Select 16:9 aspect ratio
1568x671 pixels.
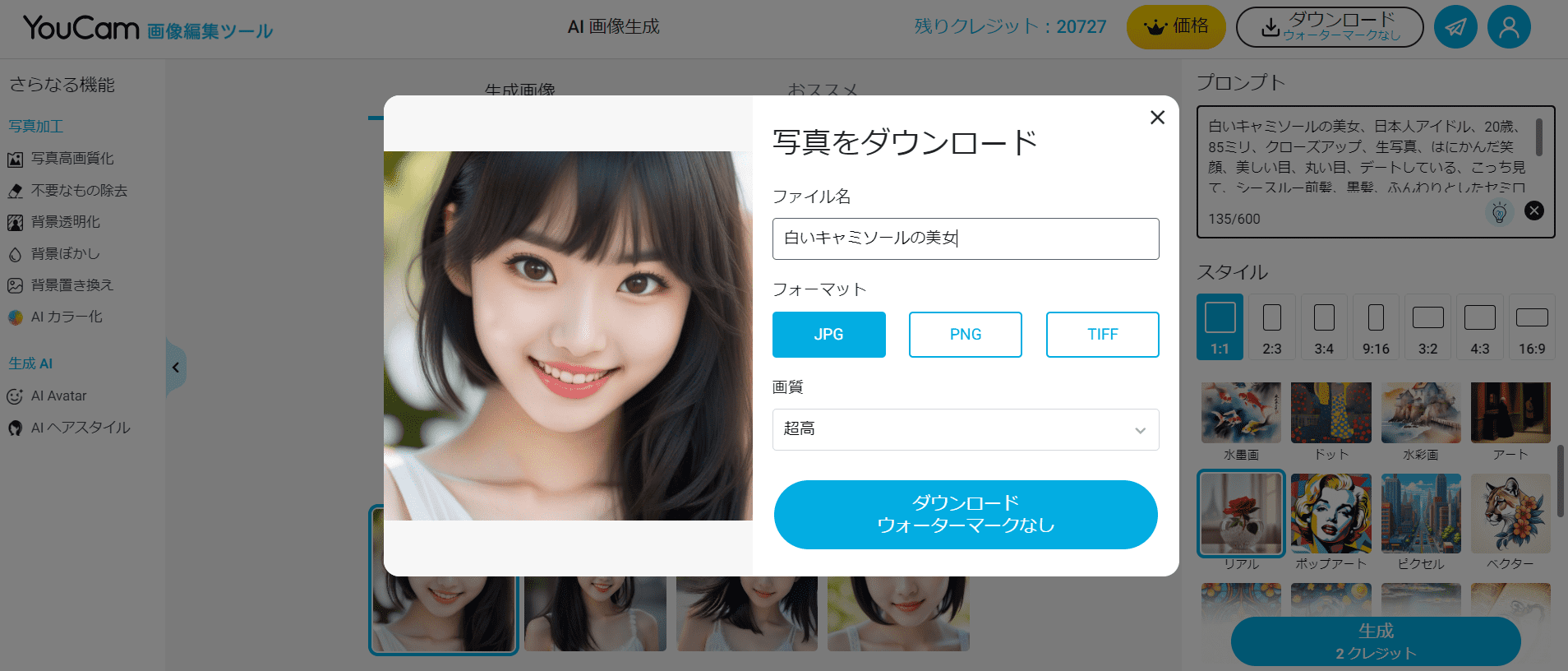(x=1532, y=326)
